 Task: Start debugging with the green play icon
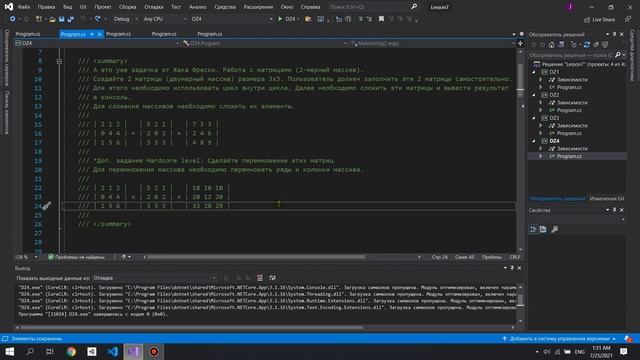point(280,19)
